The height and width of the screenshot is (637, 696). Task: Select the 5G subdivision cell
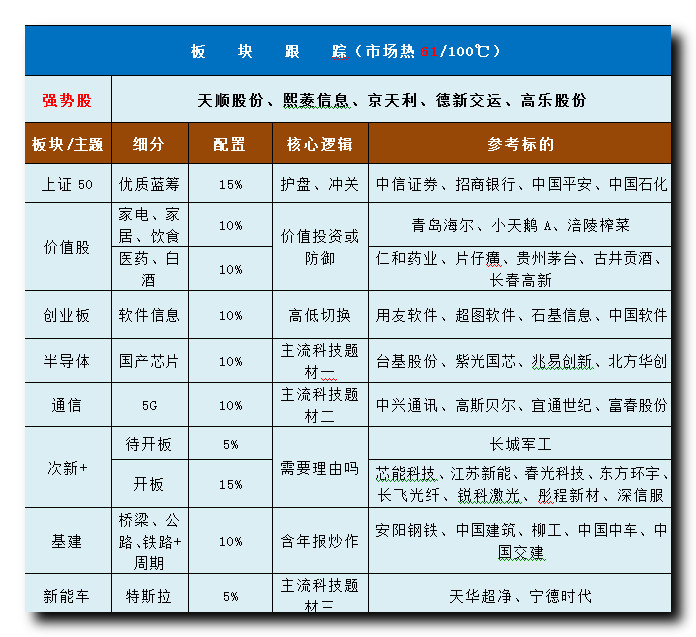click(x=149, y=406)
